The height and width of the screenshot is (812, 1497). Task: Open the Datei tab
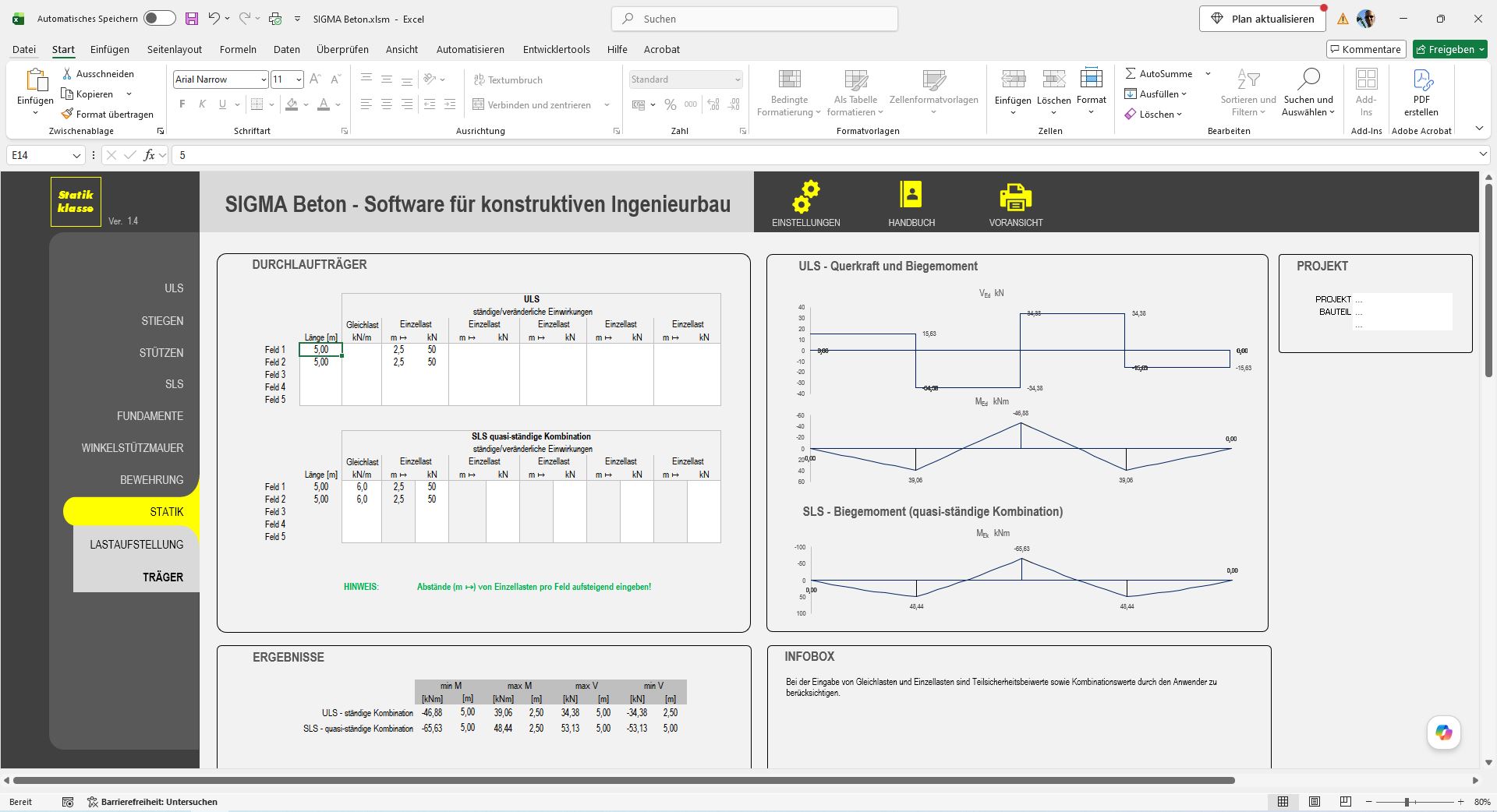pos(24,49)
